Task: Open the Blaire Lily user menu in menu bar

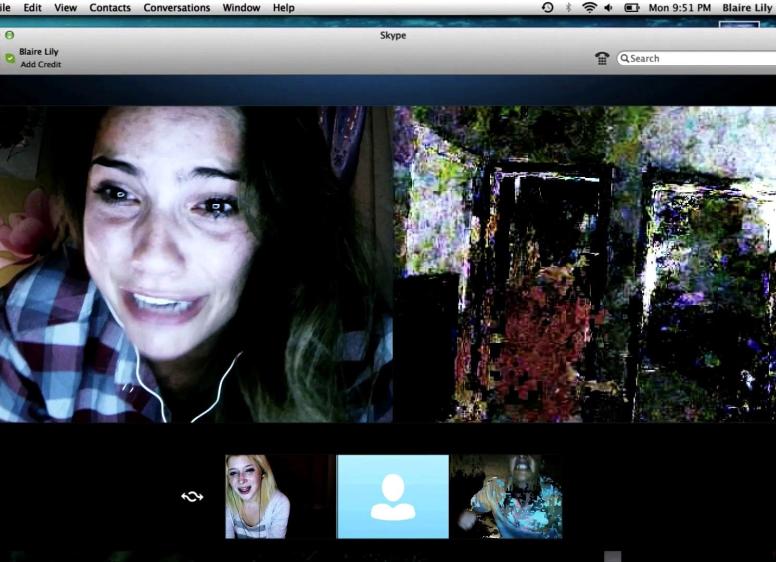Action: coord(748,8)
